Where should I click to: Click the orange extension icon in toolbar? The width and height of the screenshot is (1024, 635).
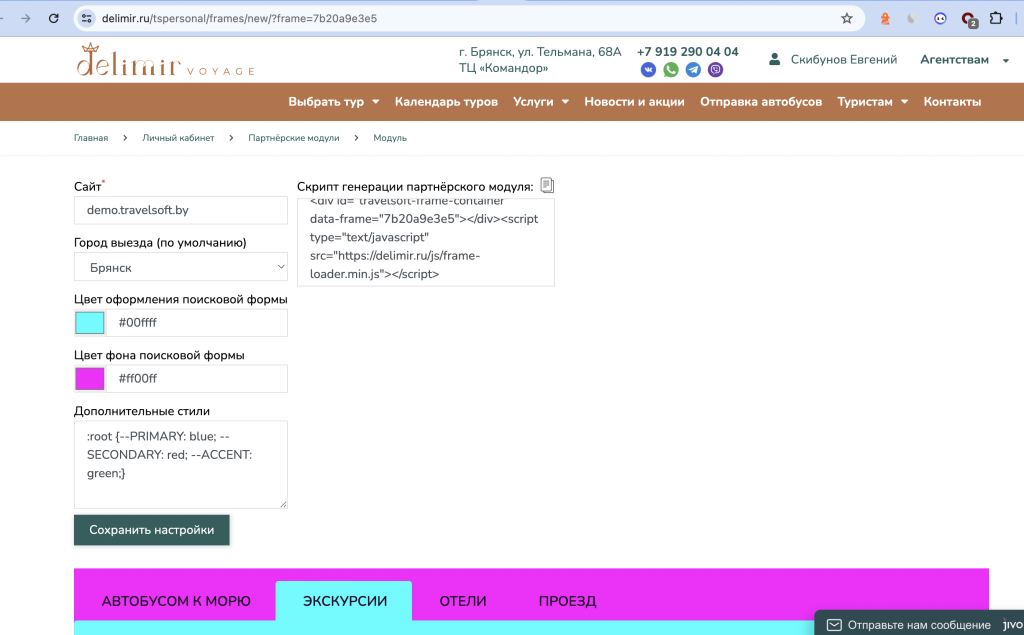pos(885,18)
